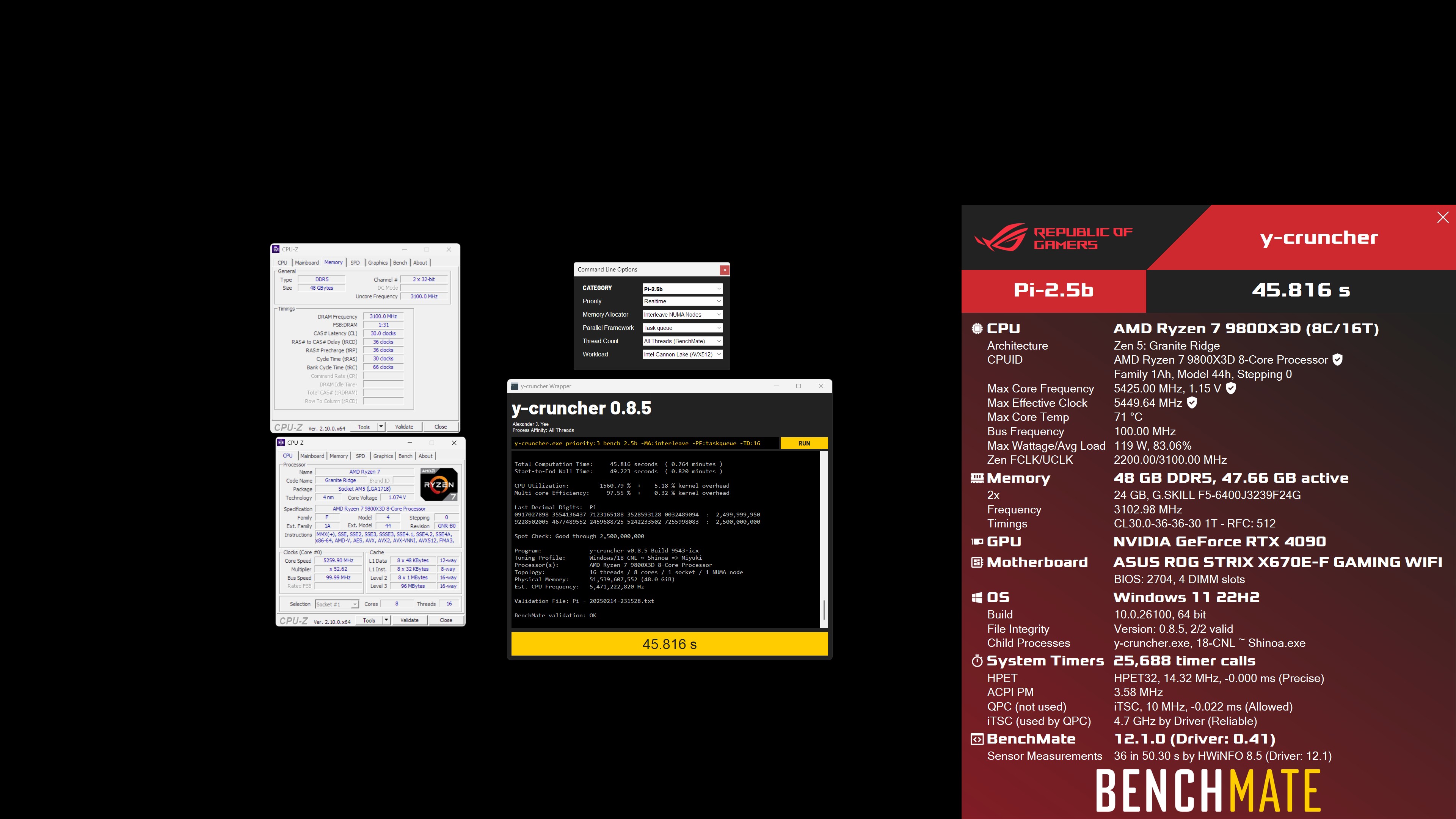The image size is (1456, 819).
Task: Click the Core Voltage 1.074 V value
Action: (x=397, y=497)
